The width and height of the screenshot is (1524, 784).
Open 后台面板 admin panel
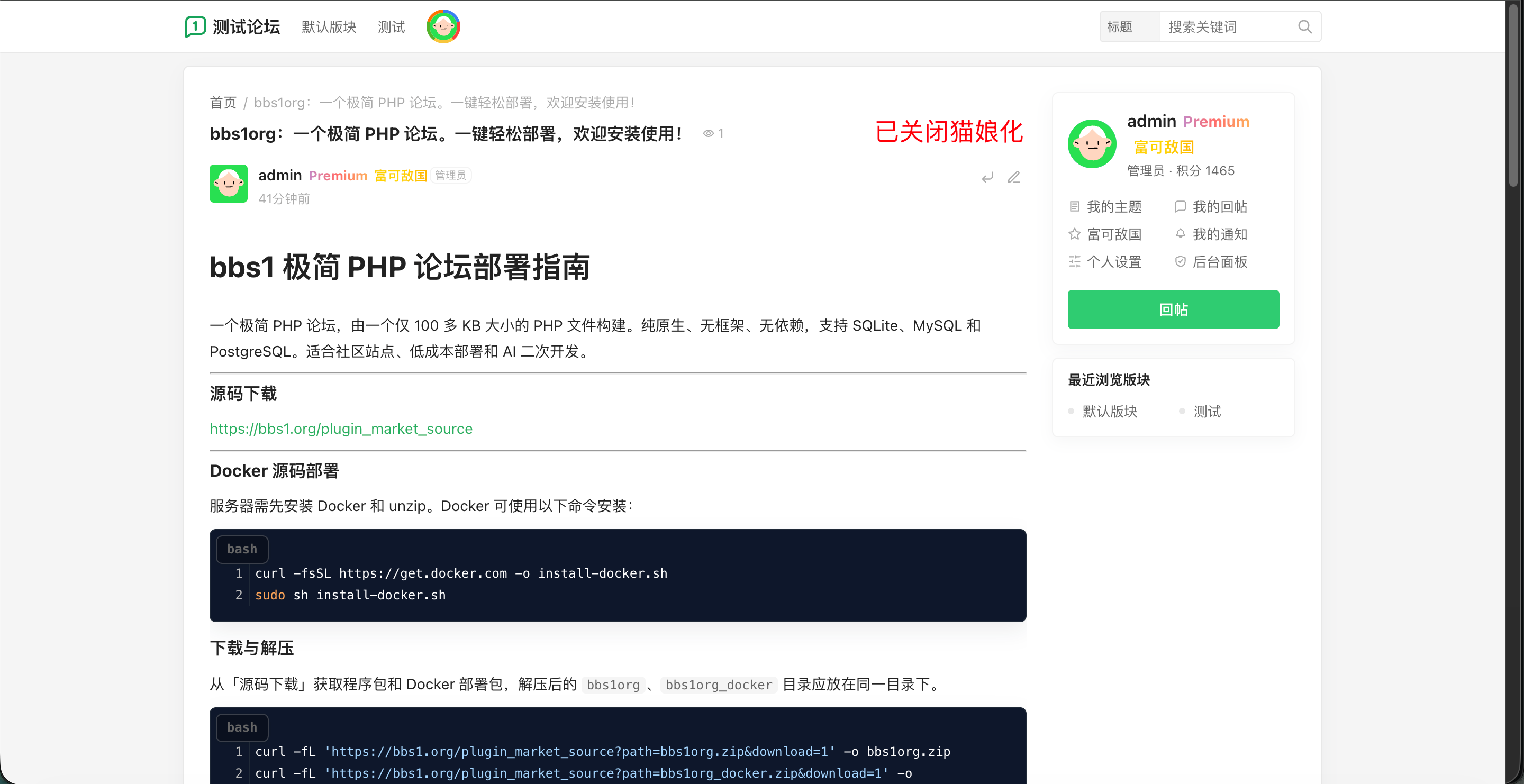1211,262
